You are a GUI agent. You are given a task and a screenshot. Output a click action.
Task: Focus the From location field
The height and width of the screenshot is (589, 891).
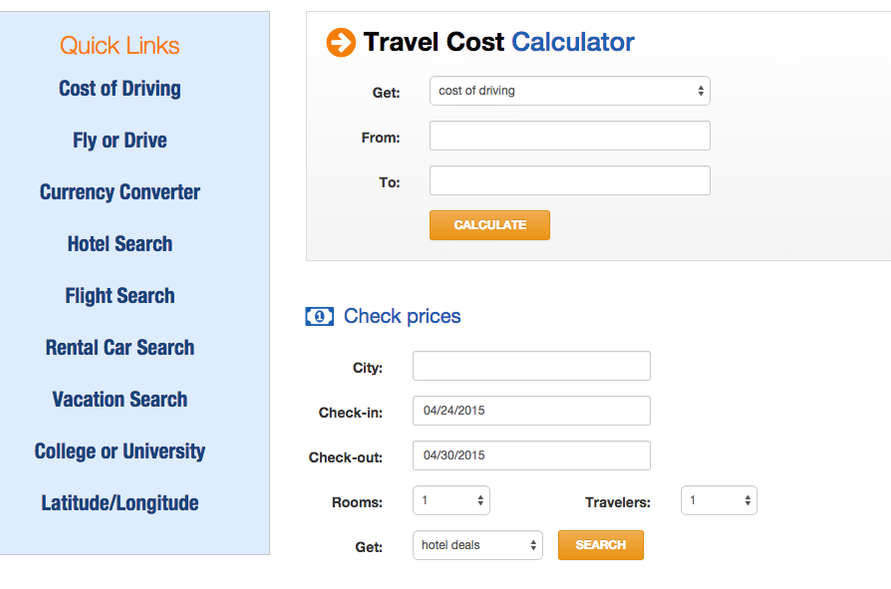tap(570, 136)
